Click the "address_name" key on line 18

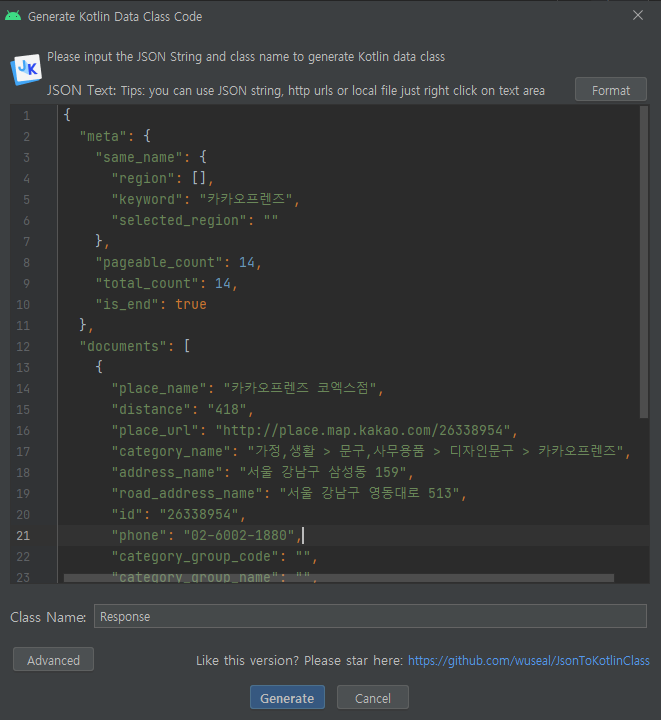tap(167, 472)
